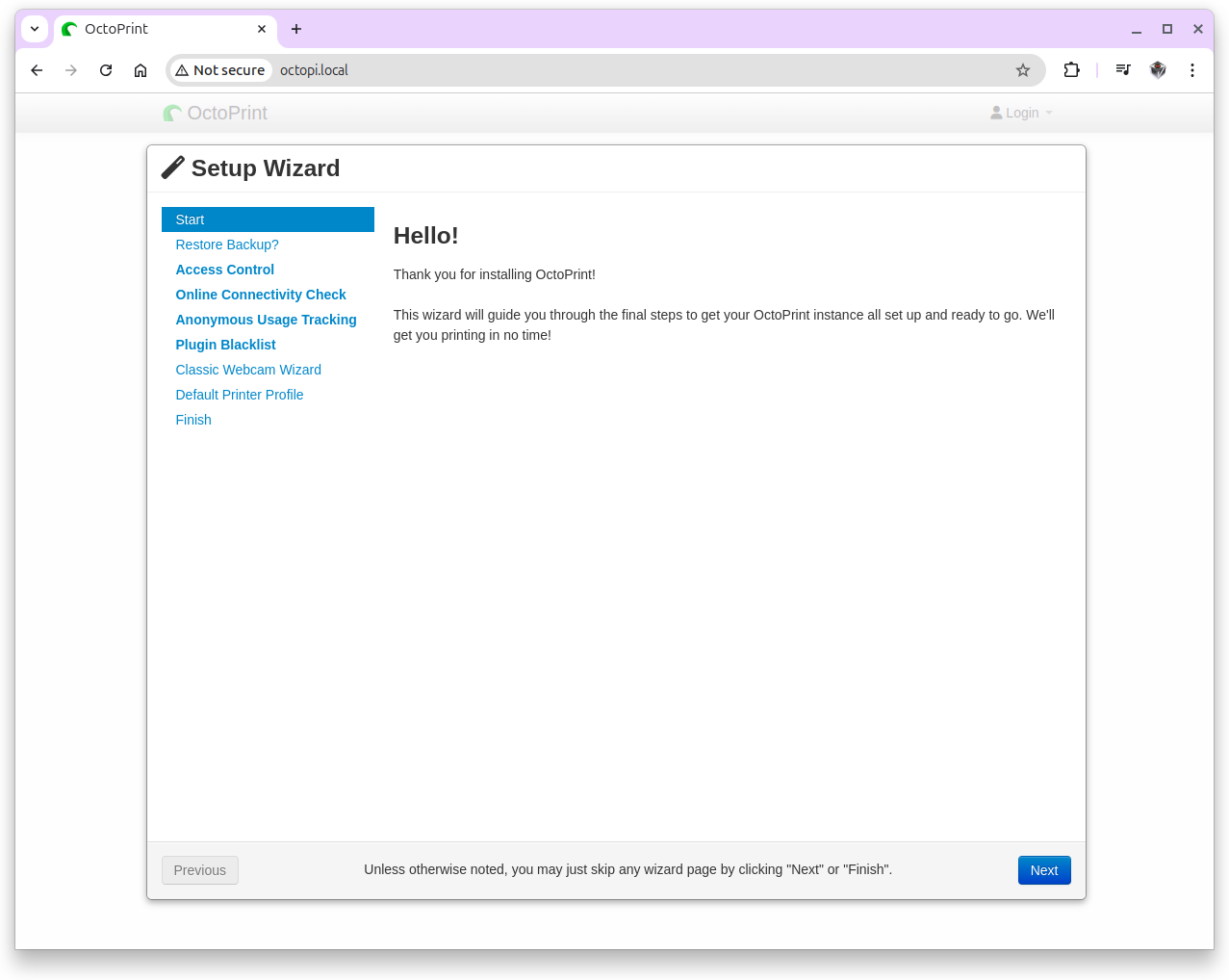Viewport: 1229px width, 980px height.
Task: Click the Hello! heading
Action: (x=426, y=236)
